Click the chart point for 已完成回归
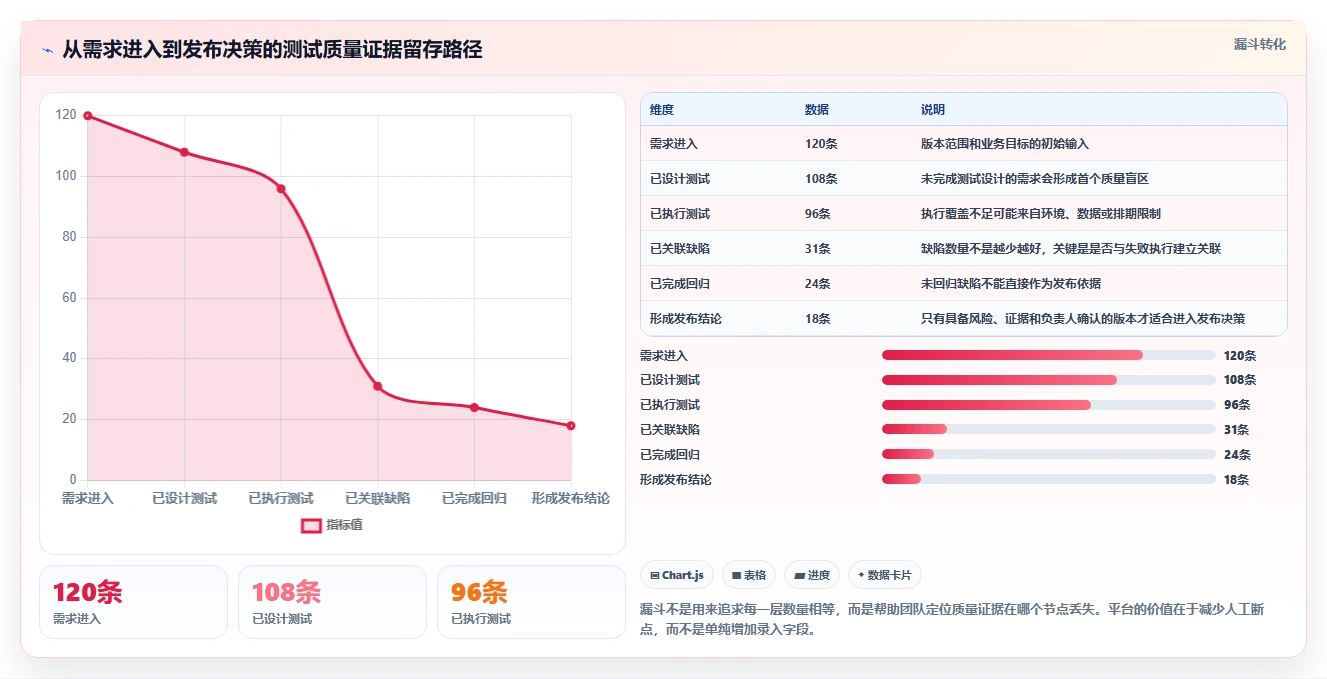1327x679 pixels. pos(474,407)
